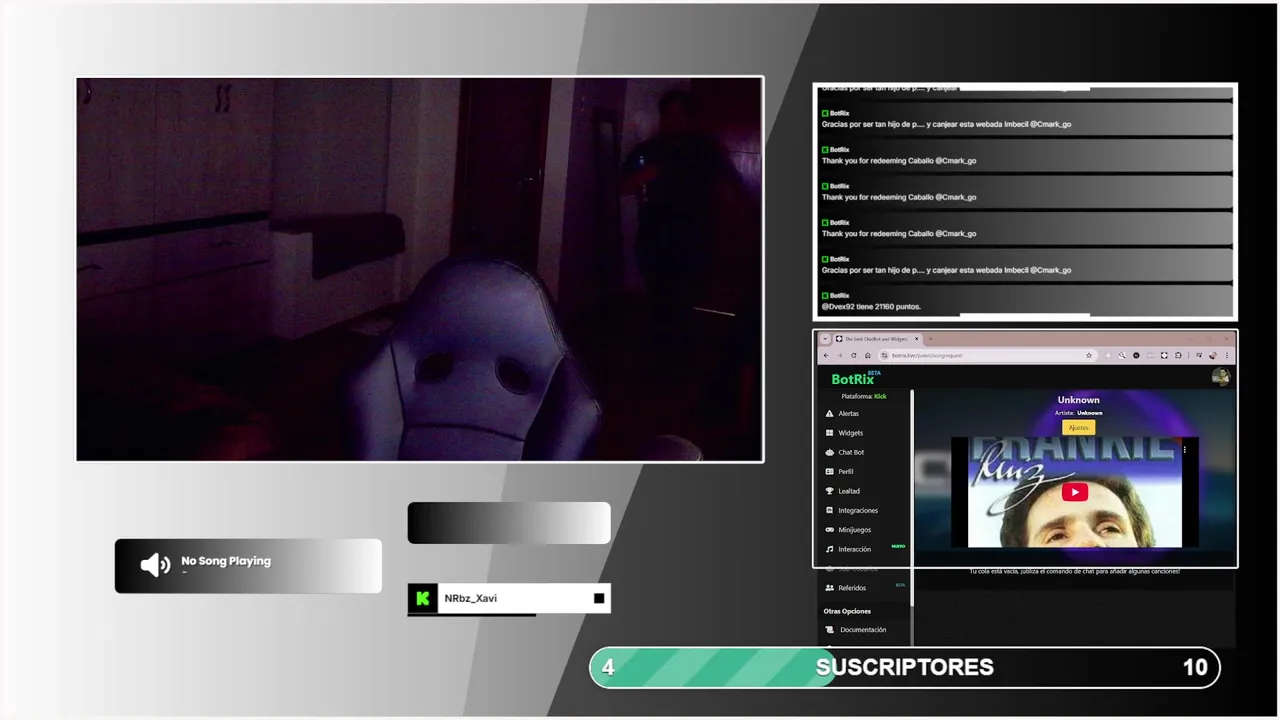Open the Minijuegos gamepad icon
1280x720 pixels.
829,530
